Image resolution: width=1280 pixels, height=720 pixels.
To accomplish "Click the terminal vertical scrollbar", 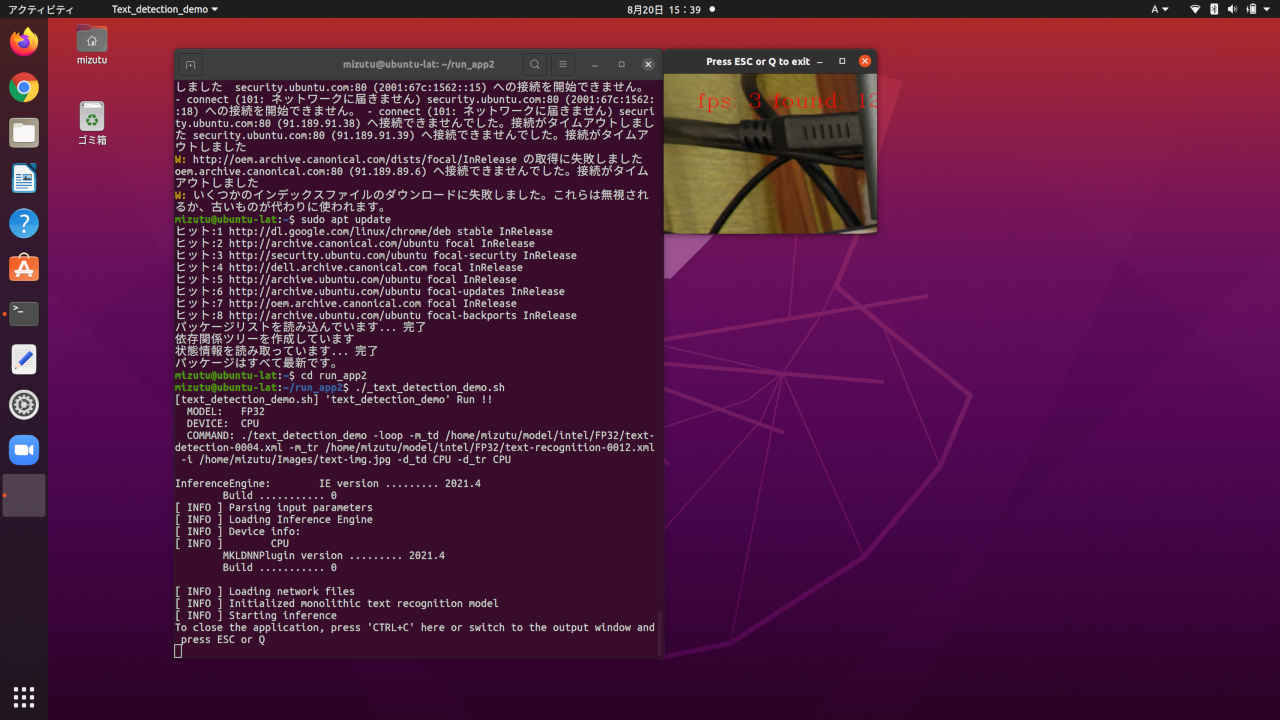I will [659, 634].
